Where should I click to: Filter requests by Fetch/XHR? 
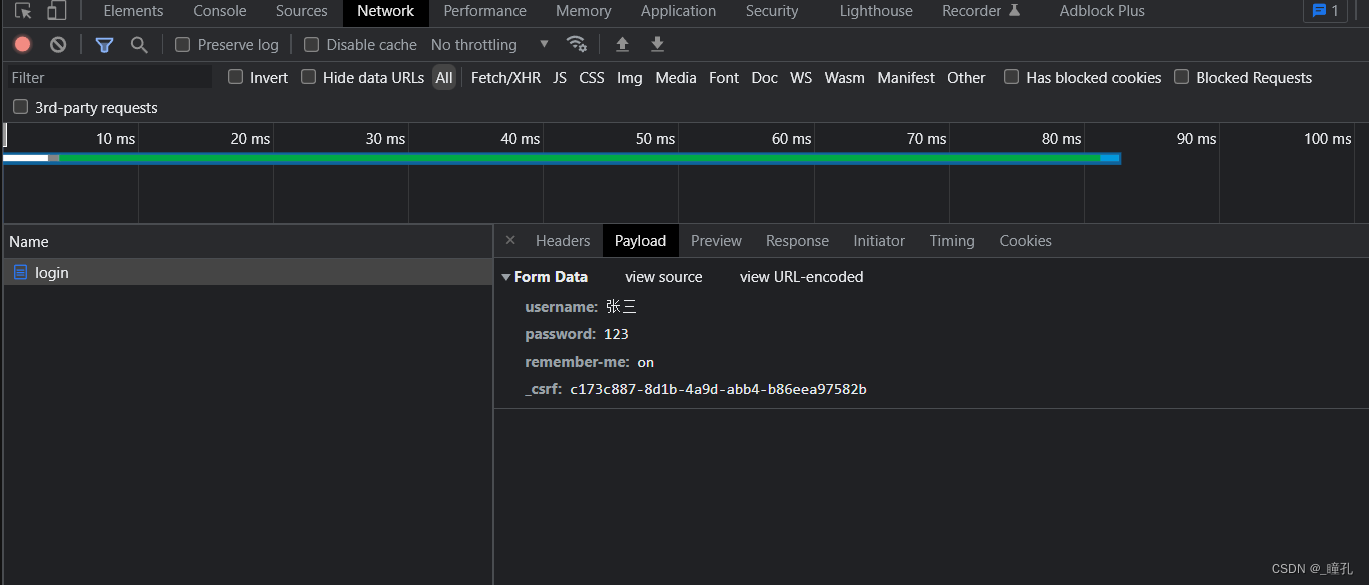pos(506,77)
